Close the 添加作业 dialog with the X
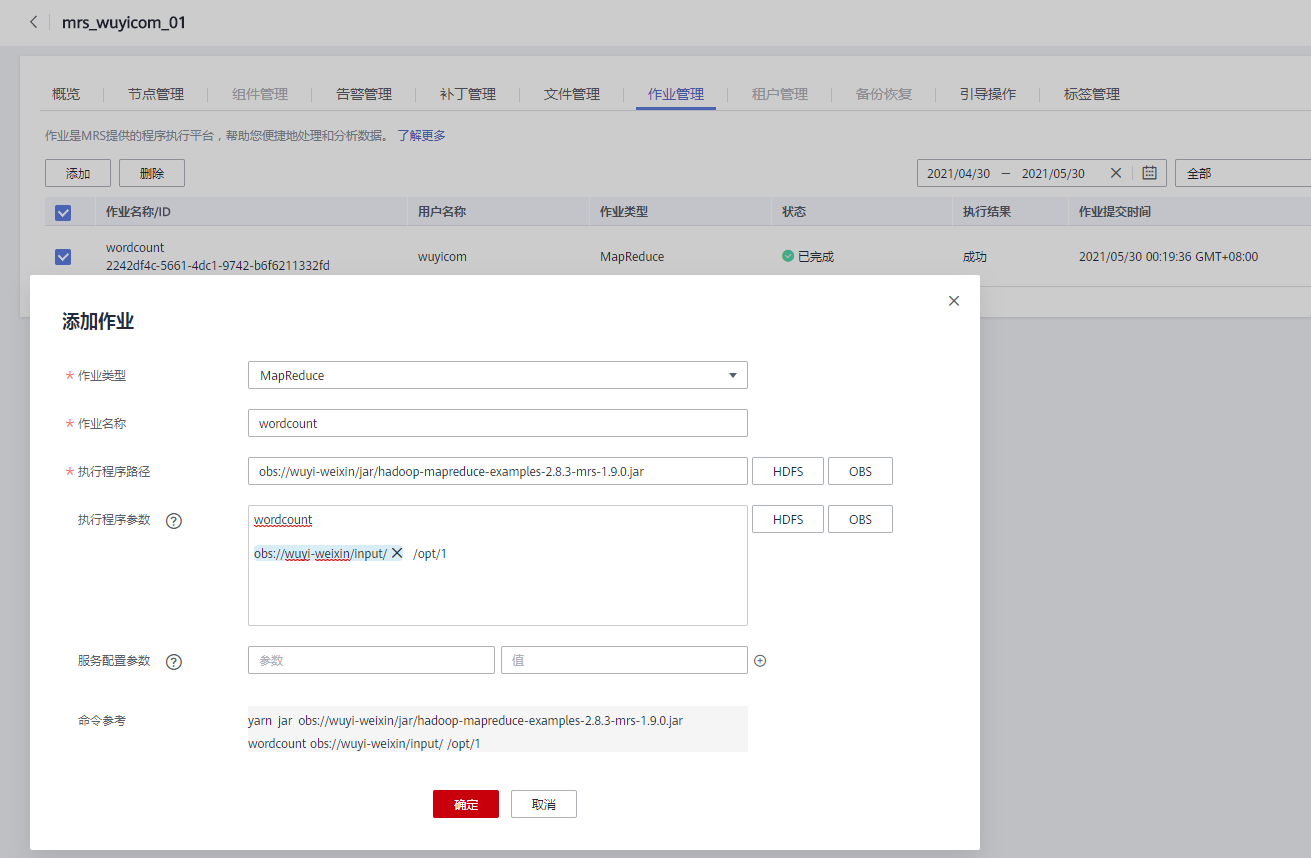Viewport: 1311px width, 858px height. (x=954, y=301)
